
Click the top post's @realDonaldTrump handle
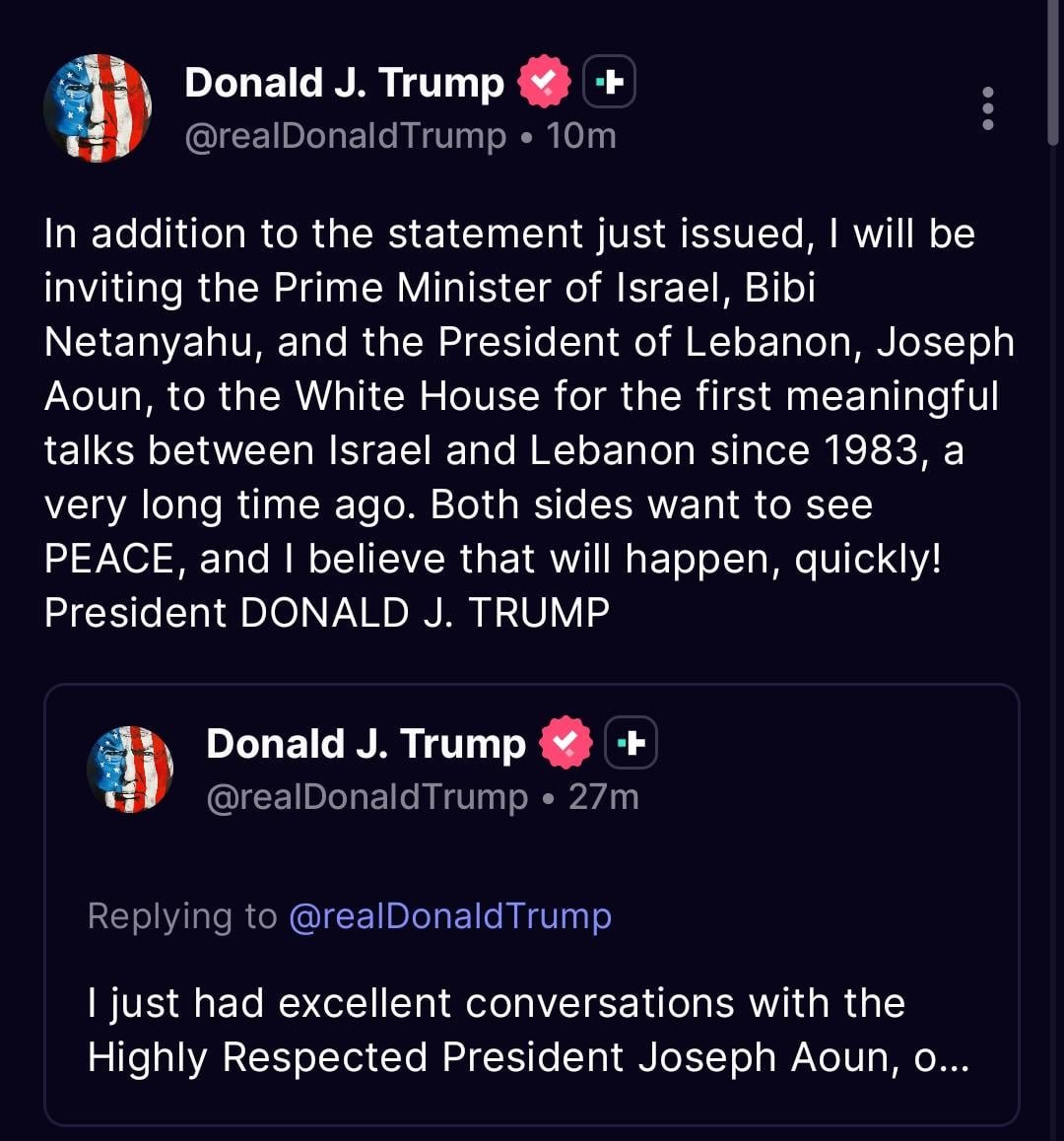[x=345, y=136]
